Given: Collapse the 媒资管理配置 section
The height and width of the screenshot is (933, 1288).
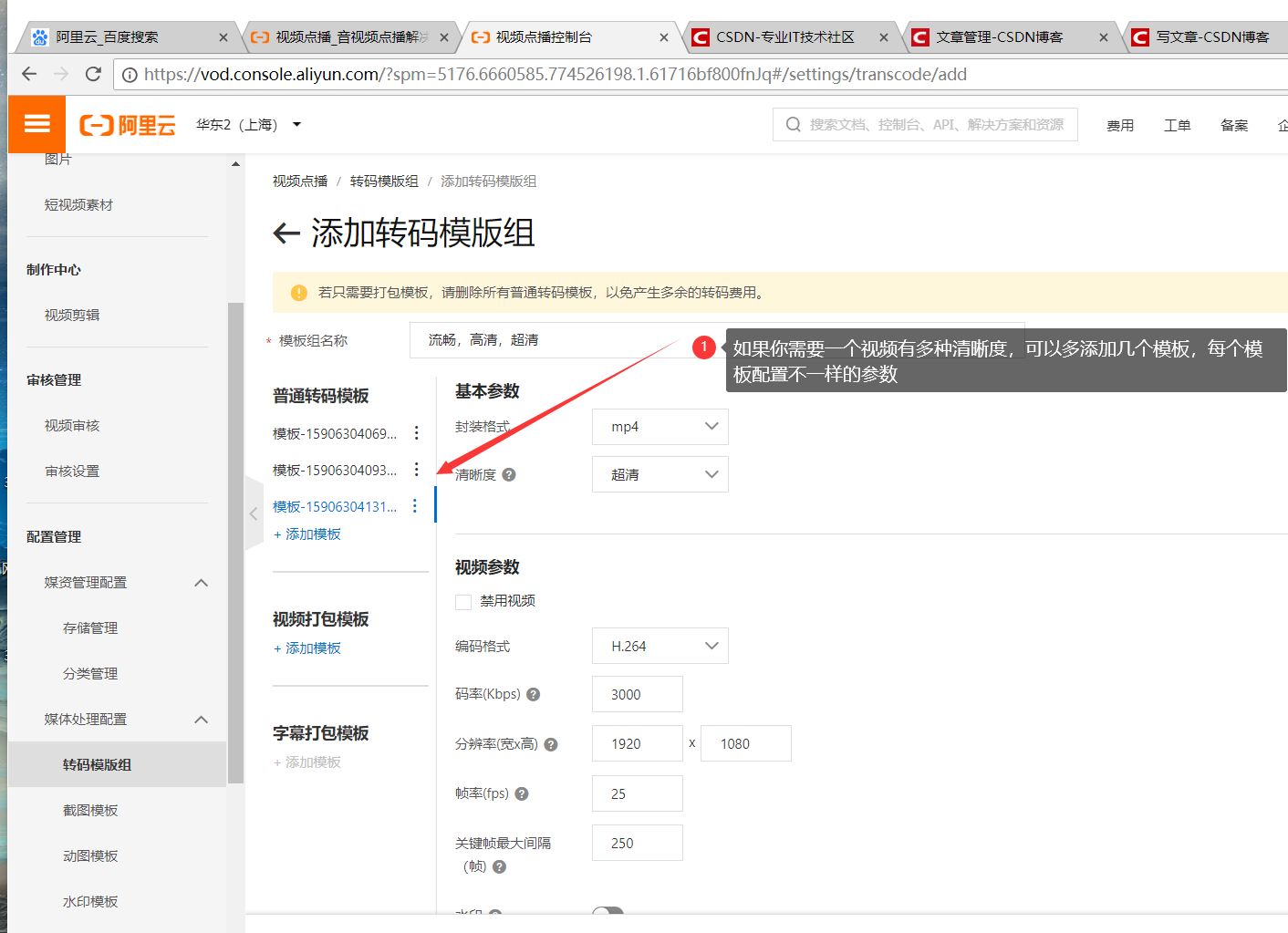Looking at the screenshot, I should 200,583.
